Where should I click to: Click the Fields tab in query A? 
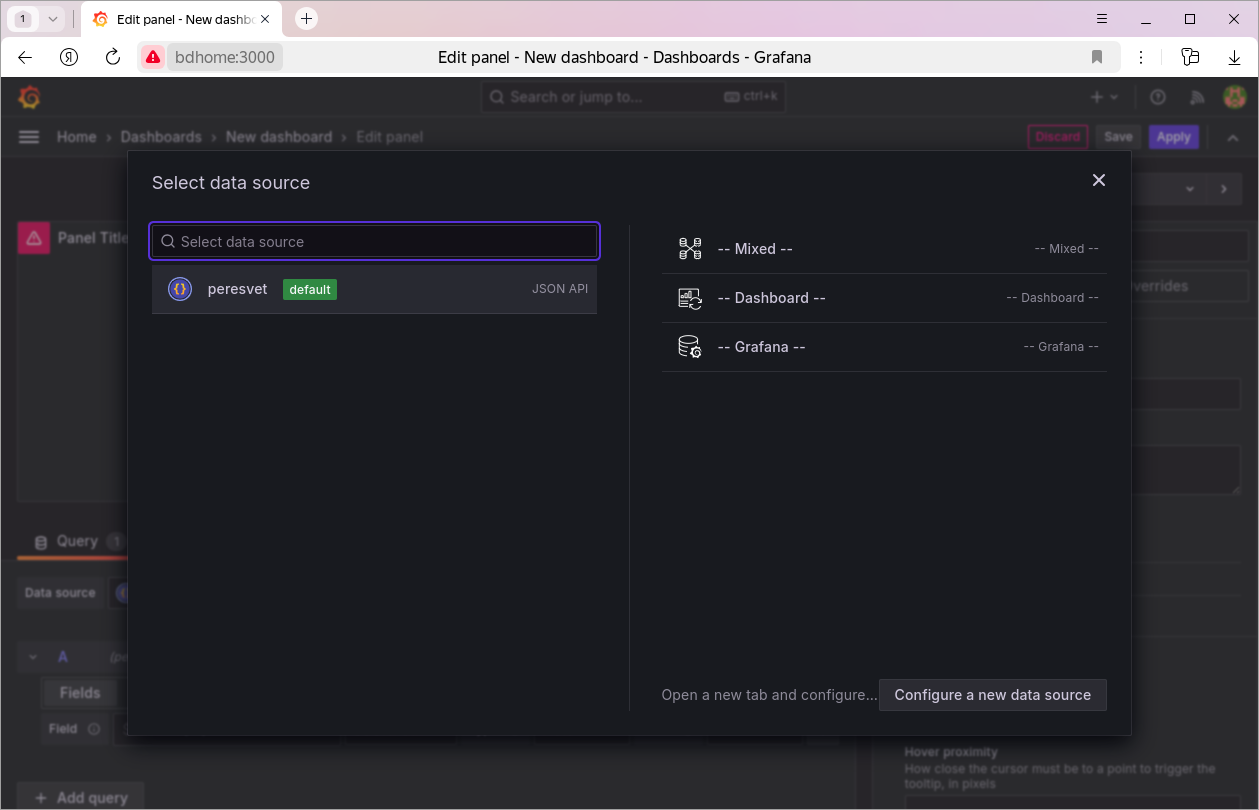click(x=80, y=693)
